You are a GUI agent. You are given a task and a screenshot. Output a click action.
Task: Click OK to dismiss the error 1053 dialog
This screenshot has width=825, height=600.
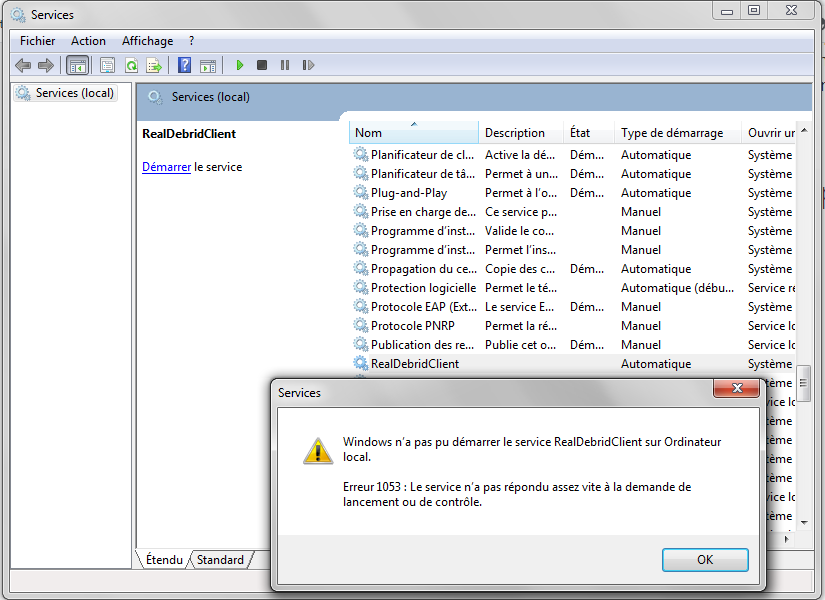[705, 559]
